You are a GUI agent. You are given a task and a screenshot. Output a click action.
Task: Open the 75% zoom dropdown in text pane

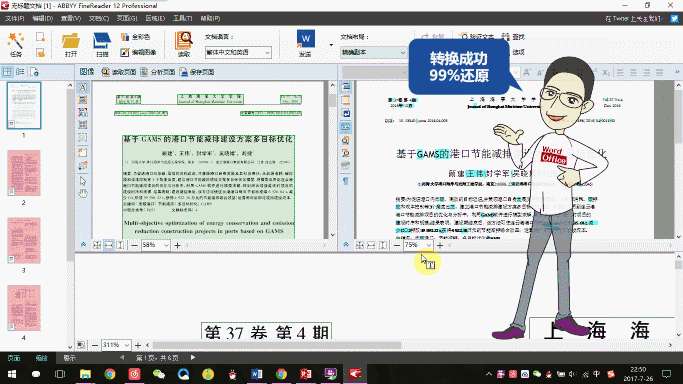429,246
